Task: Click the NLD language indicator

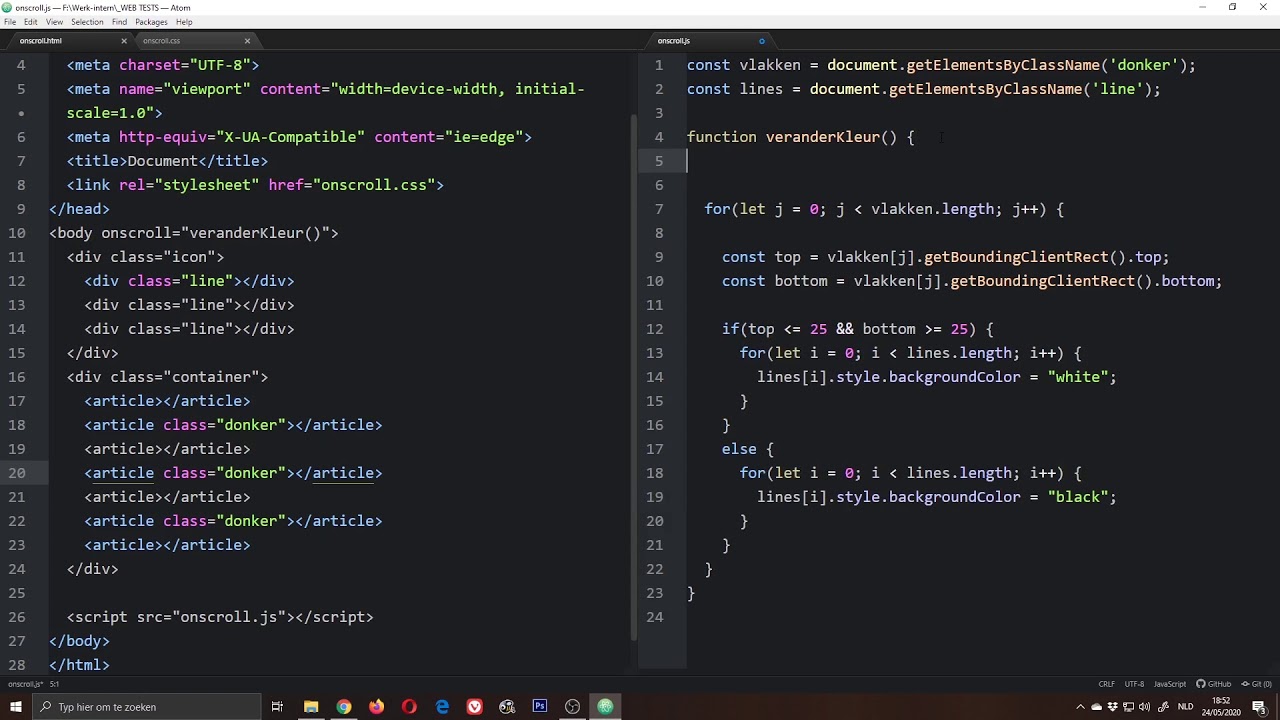Action: pos(1185,707)
